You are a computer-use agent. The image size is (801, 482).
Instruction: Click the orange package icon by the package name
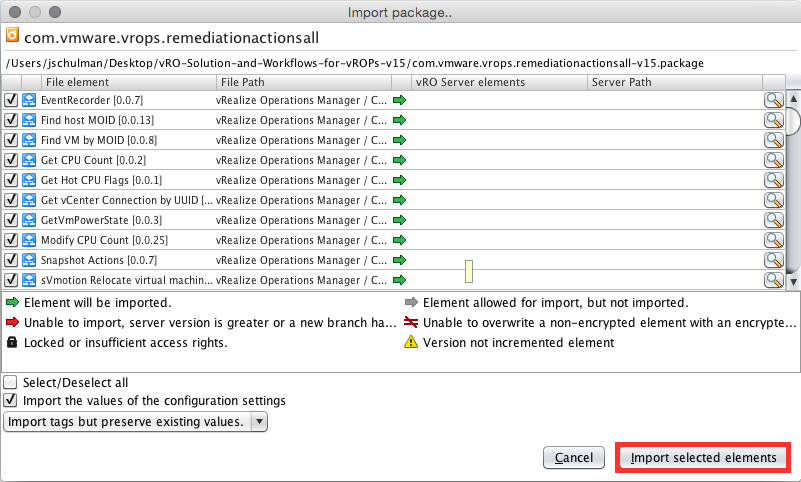[x=12, y=35]
